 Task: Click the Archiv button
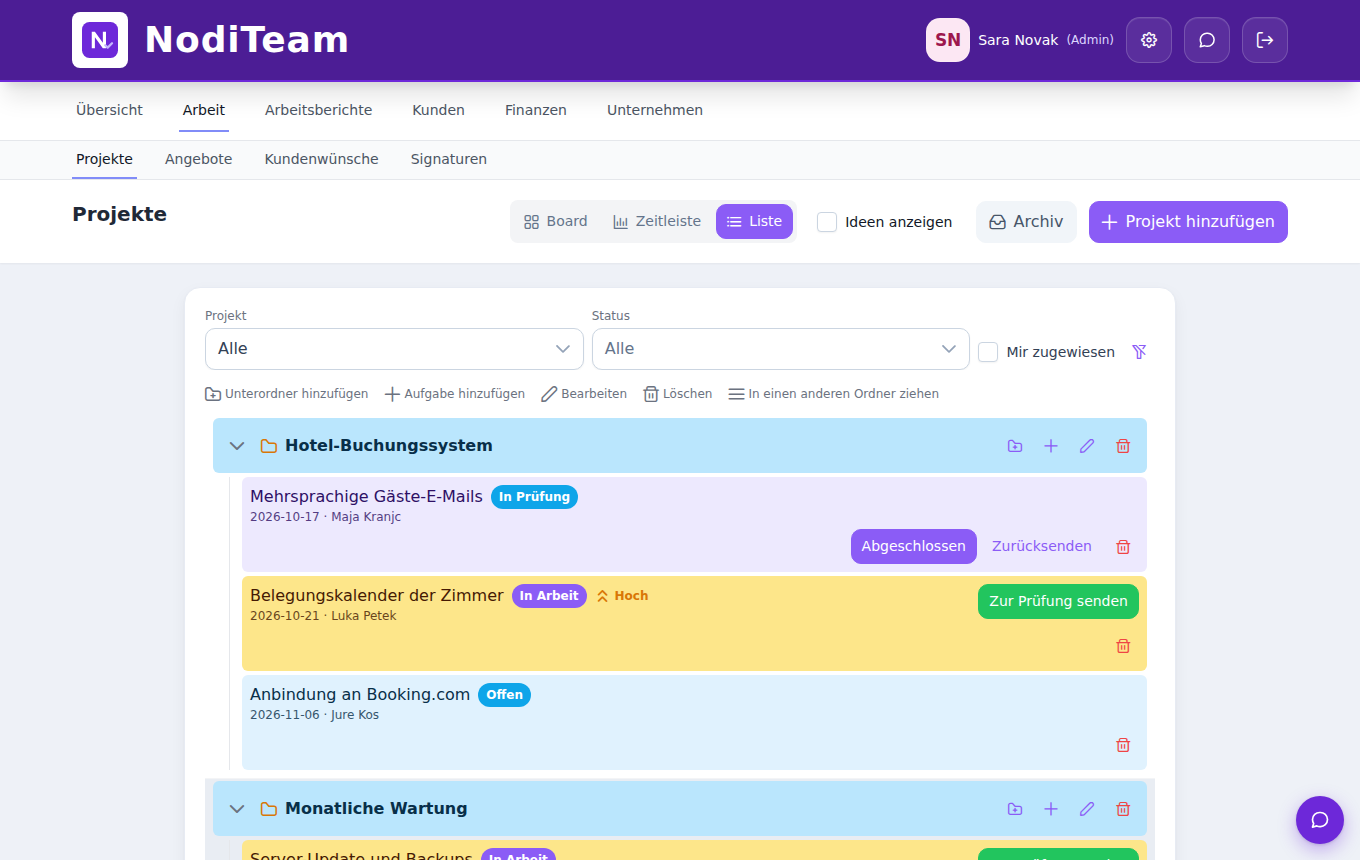point(1026,222)
